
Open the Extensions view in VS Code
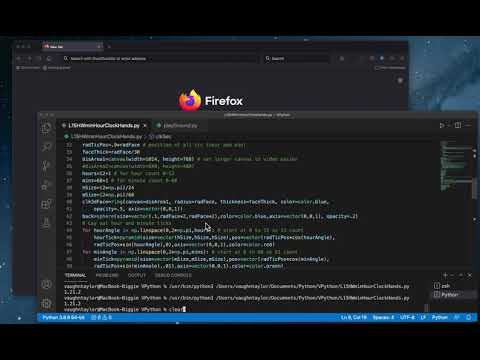point(47,204)
